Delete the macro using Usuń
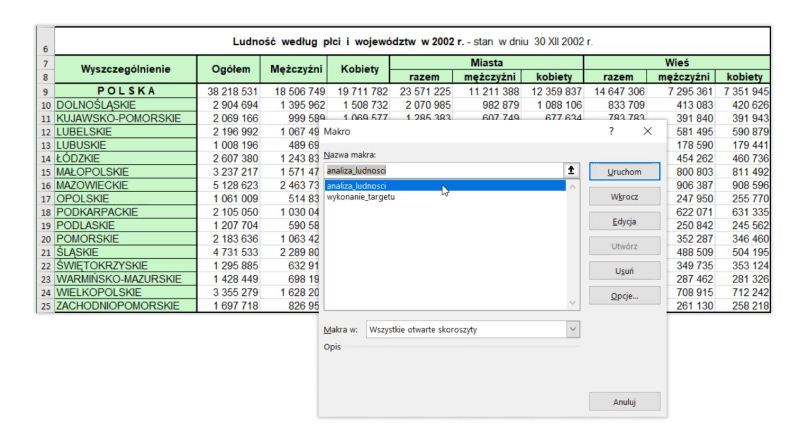The image size is (807, 435). coord(624,270)
